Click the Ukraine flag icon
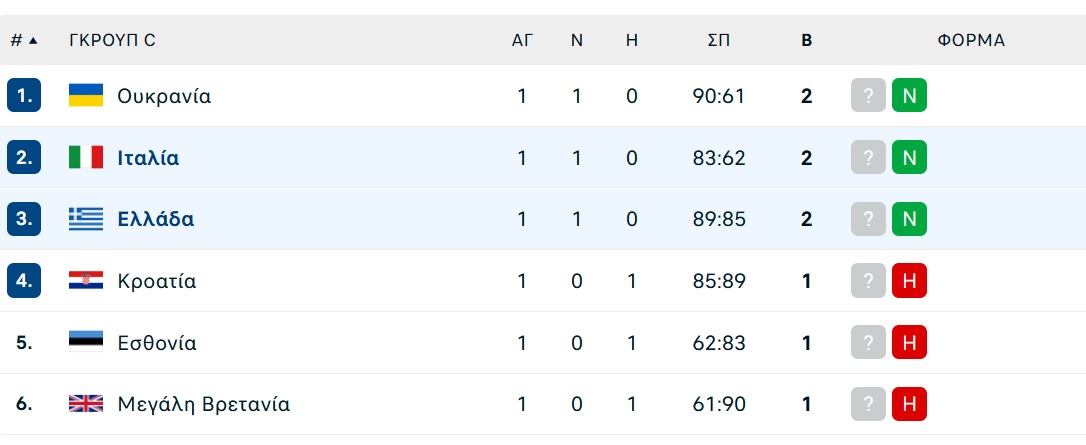 tap(86, 96)
